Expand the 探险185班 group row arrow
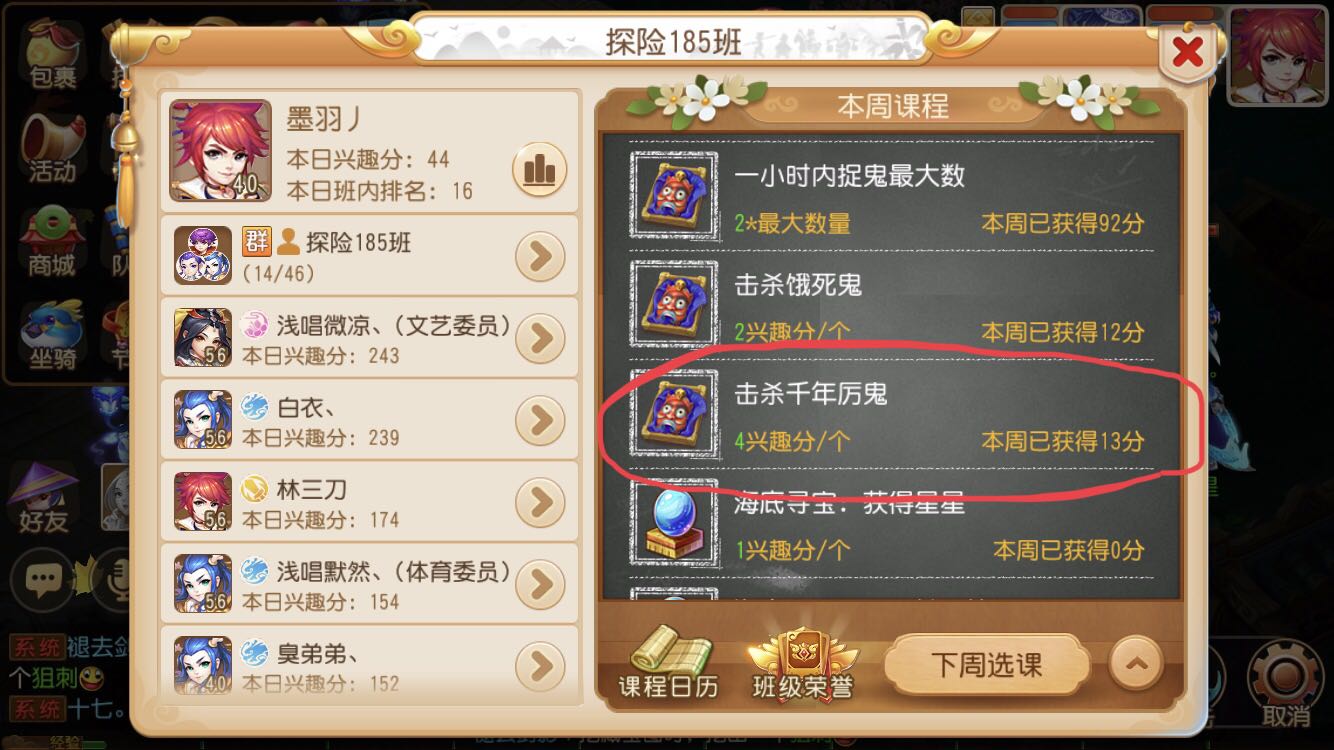This screenshot has width=1334, height=750. coord(541,257)
